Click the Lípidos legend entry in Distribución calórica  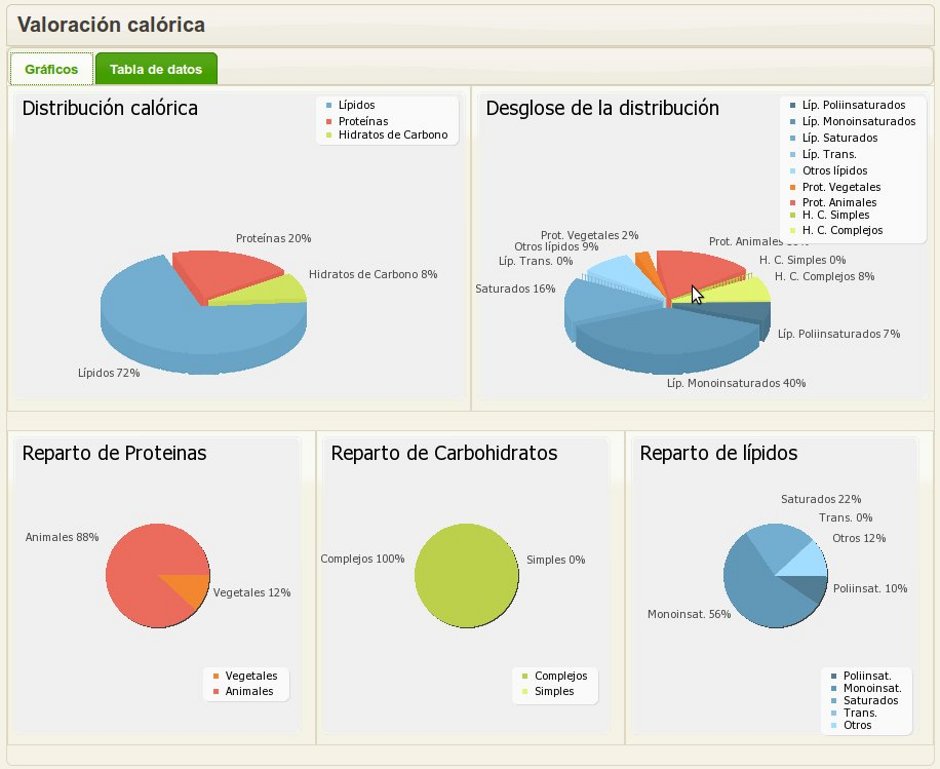[x=350, y=105]
